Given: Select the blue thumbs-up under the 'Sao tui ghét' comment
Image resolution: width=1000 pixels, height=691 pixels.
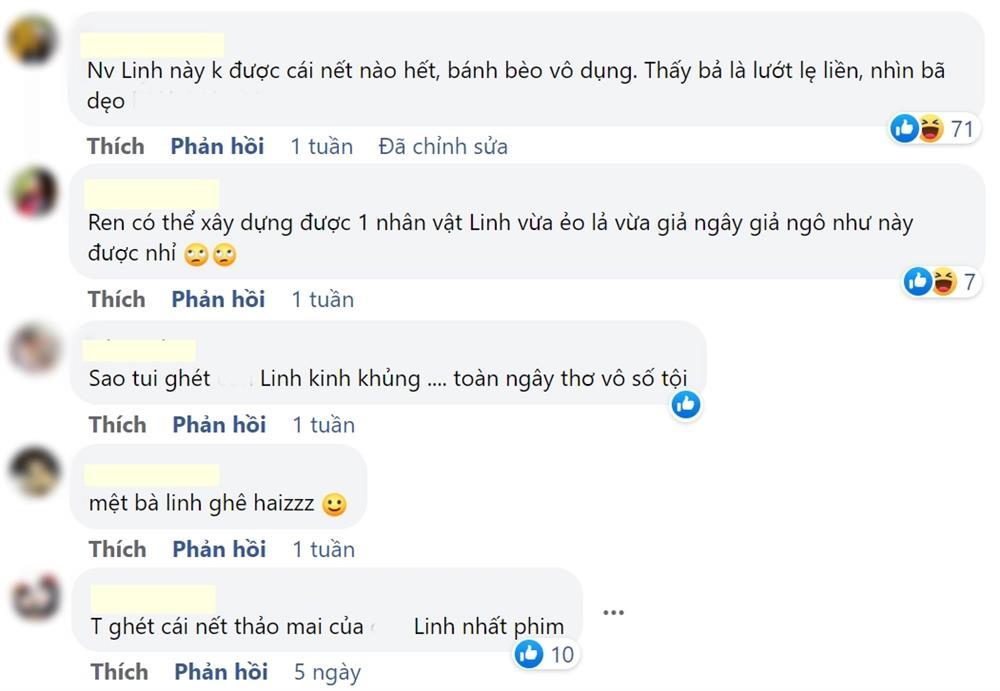Looking at the screenshot, I should click(685, 404).
